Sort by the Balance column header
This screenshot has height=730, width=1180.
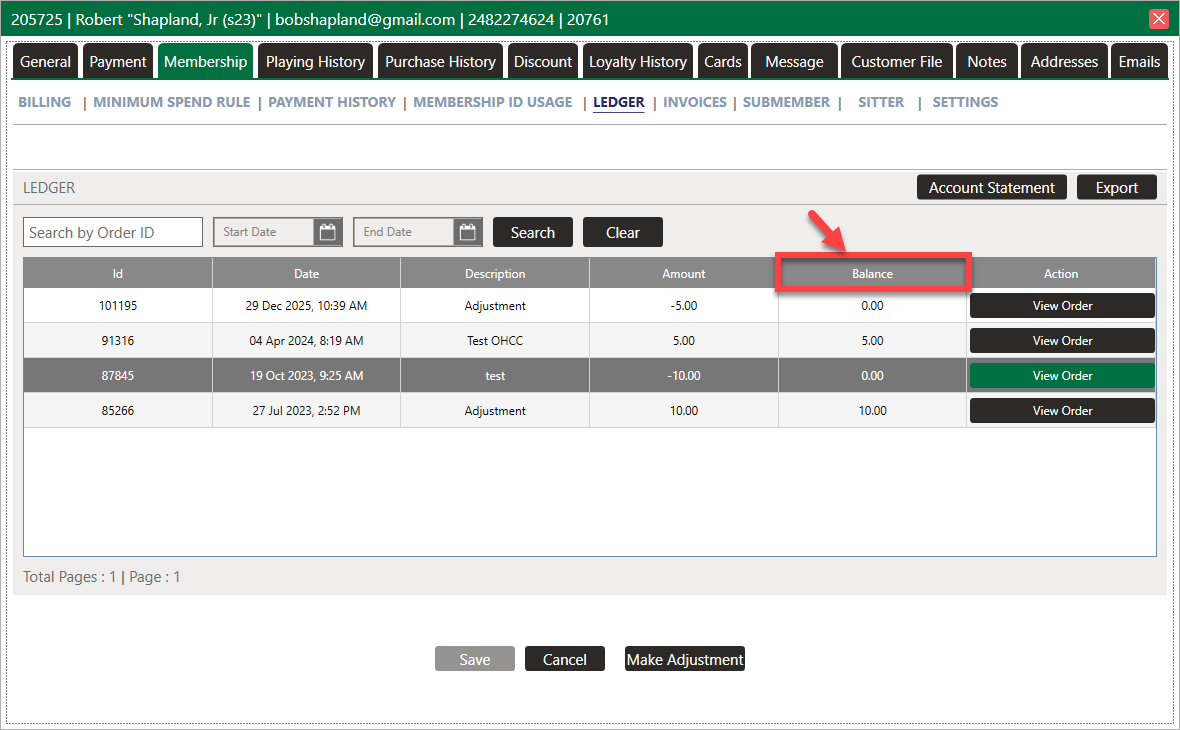pyautogui.click(x=872, y=274)
